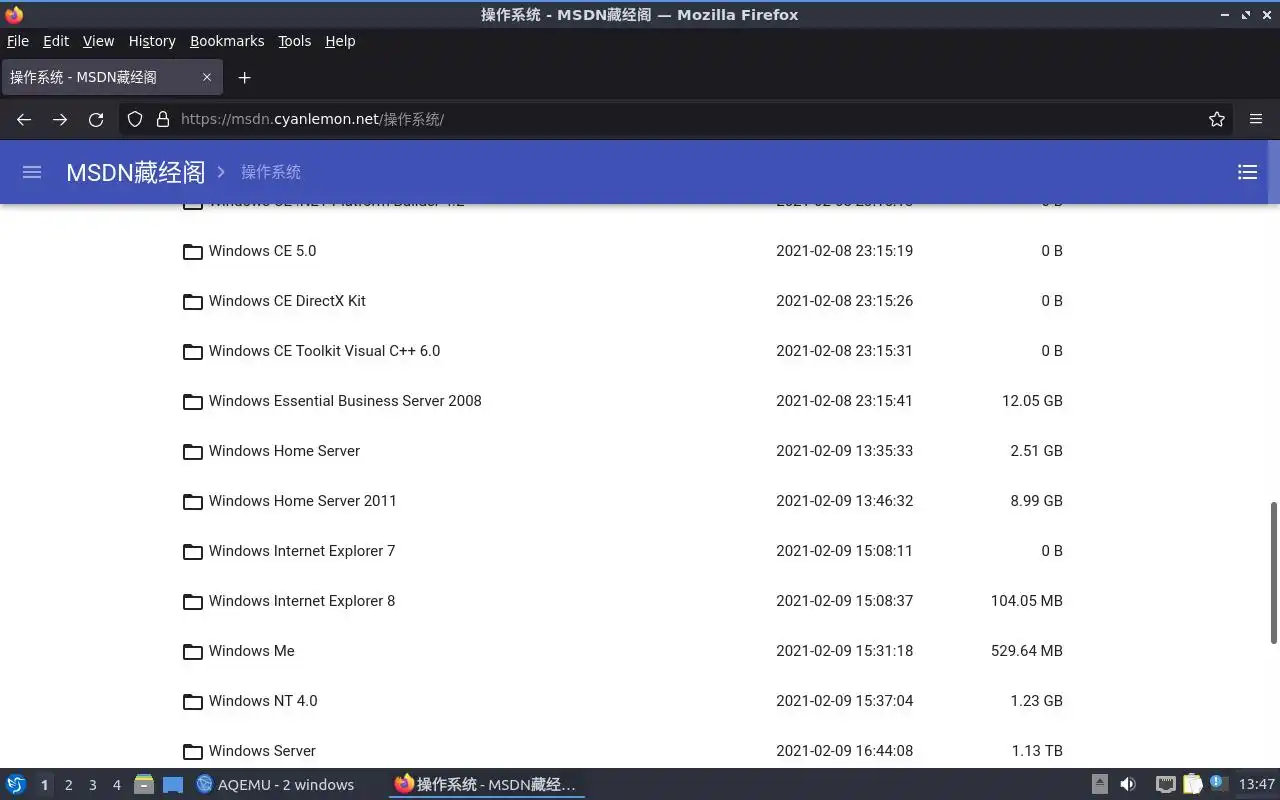The image size is (1280, 800).
Task: Click the date 2021-02-09 13:35:33
Action: (844, 451)
